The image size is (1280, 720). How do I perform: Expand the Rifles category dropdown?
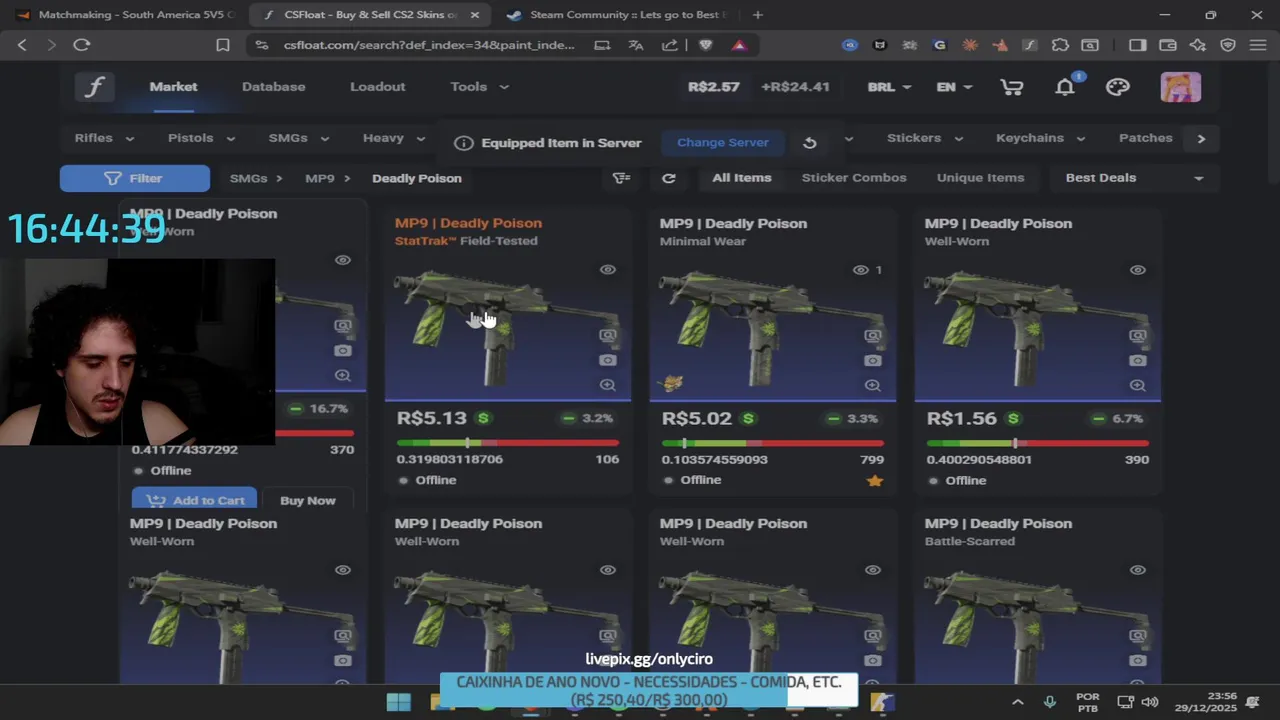[x=105, y=138]
